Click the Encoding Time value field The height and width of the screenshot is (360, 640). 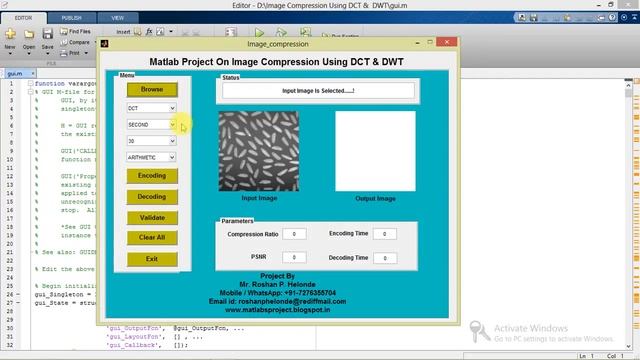(384, 234)
